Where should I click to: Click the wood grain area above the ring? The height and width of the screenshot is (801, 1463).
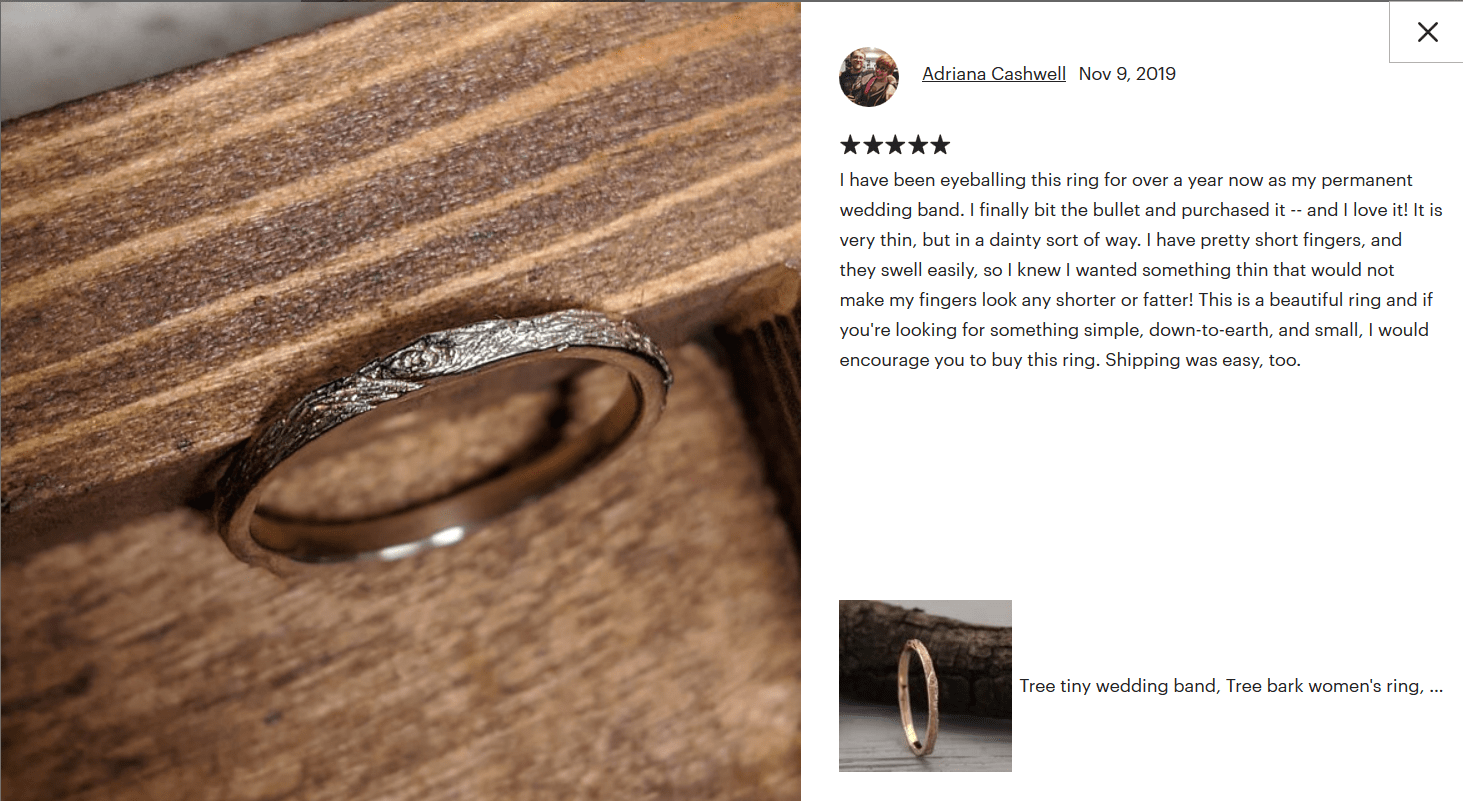point(400,150)
